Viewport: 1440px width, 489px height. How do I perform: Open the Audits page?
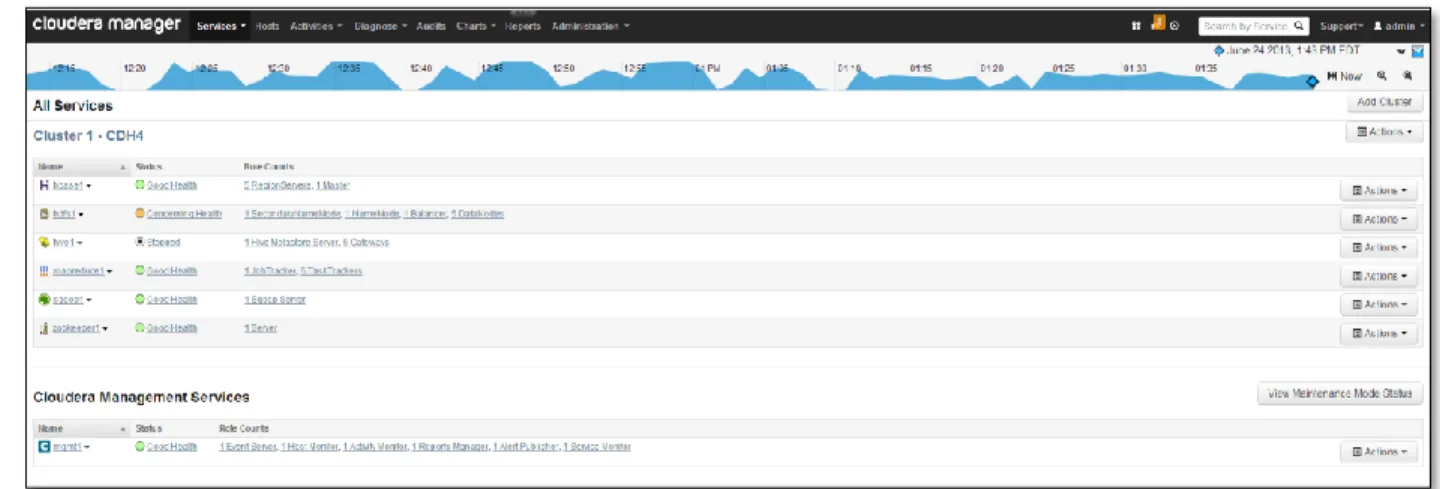click(431, 26)
